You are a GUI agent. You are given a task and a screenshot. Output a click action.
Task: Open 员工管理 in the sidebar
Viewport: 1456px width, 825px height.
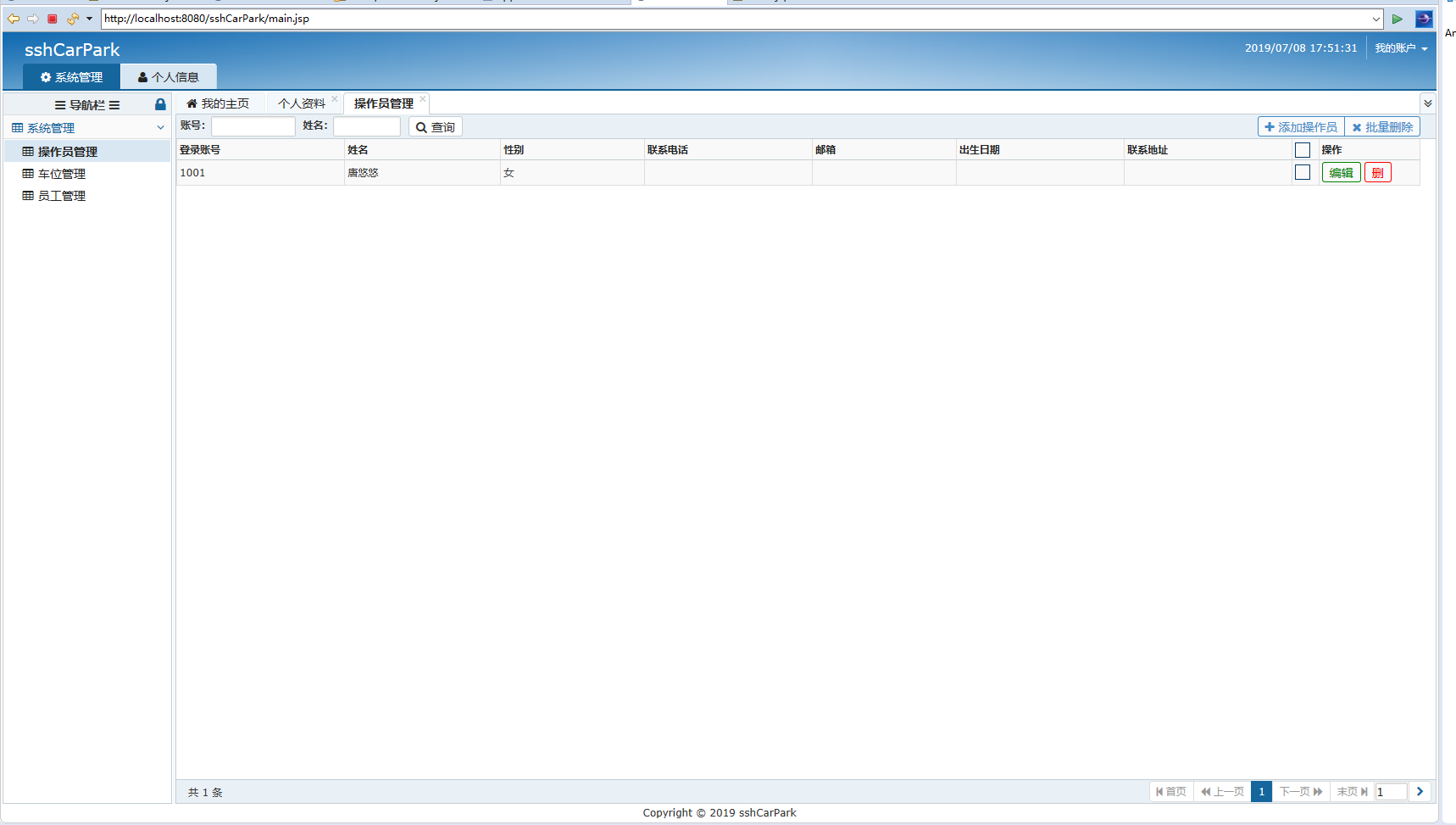(x=87, y=196)
